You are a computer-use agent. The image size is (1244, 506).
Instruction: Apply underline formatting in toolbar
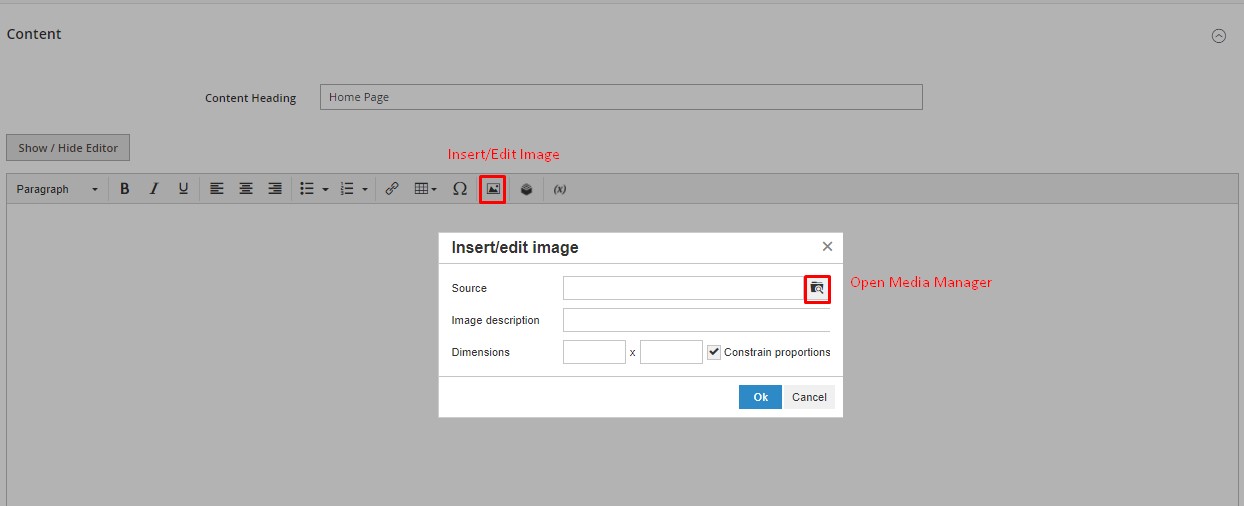183,189
